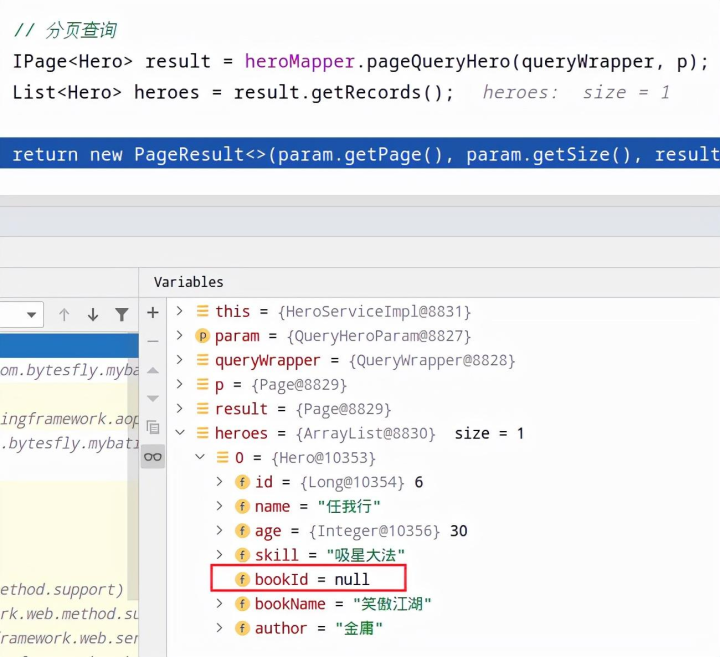Viewport: 720px width, 657px height.
Task: Click the previous frame up arrow
Action: click(64, 314)
